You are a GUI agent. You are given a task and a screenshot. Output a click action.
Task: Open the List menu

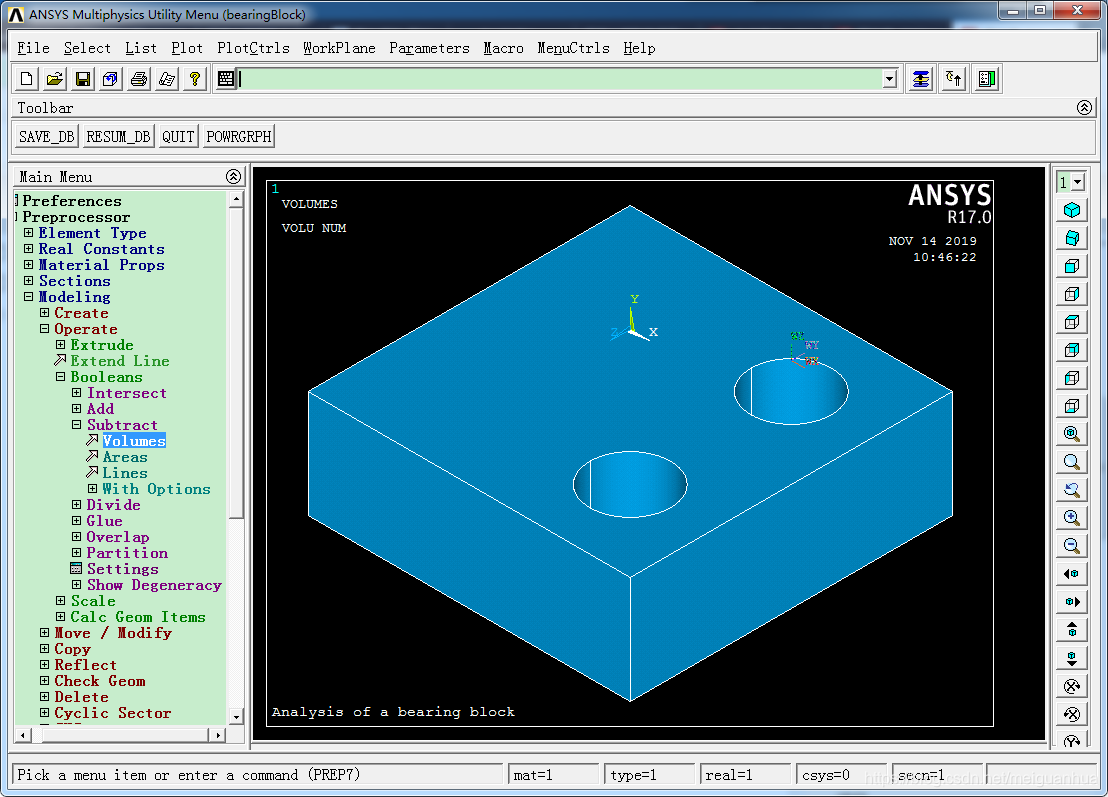[141, 48]
